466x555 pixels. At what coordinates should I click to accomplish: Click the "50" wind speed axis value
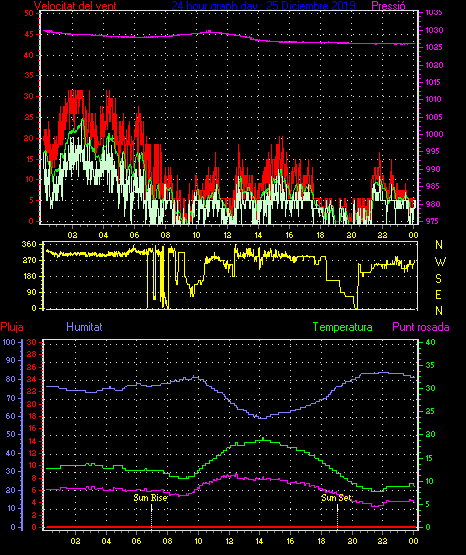(29, 13)
